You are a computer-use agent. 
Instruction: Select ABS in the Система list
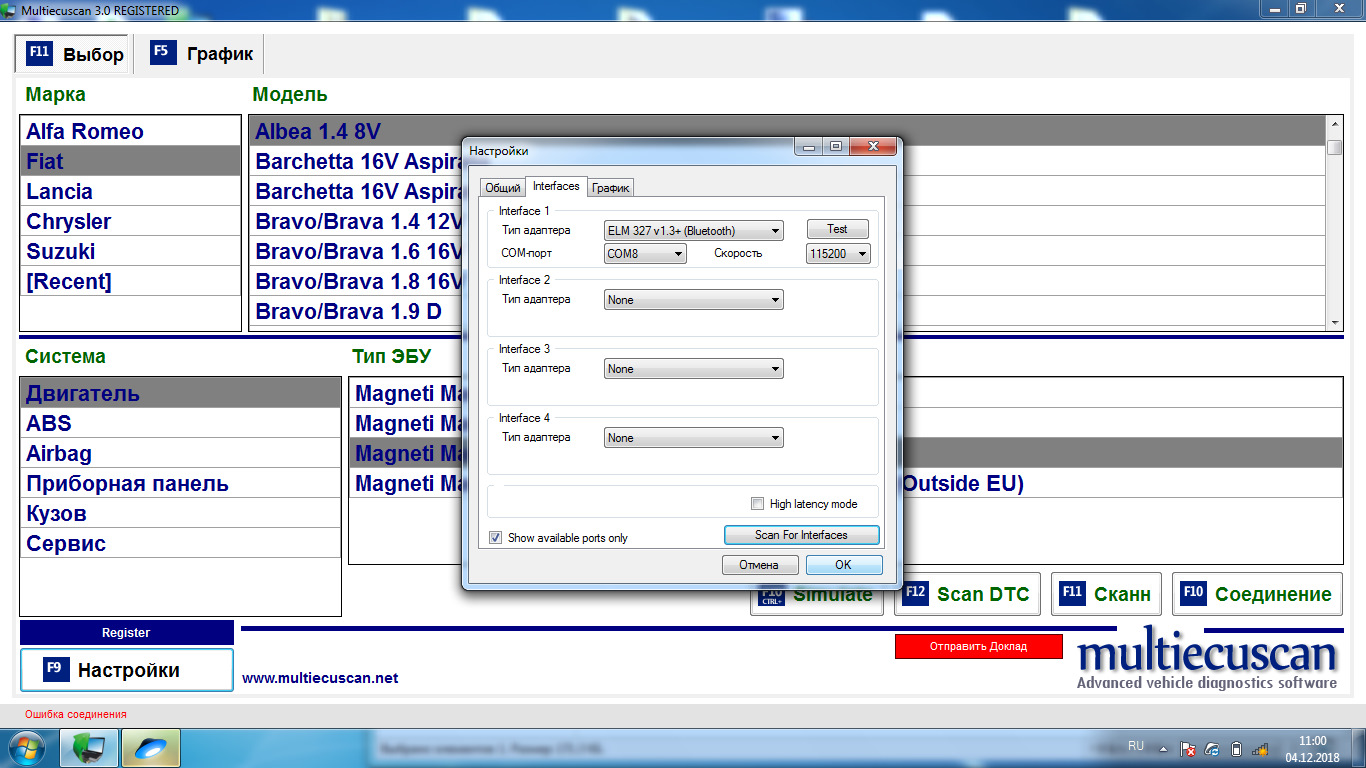(x=180, y=423)
